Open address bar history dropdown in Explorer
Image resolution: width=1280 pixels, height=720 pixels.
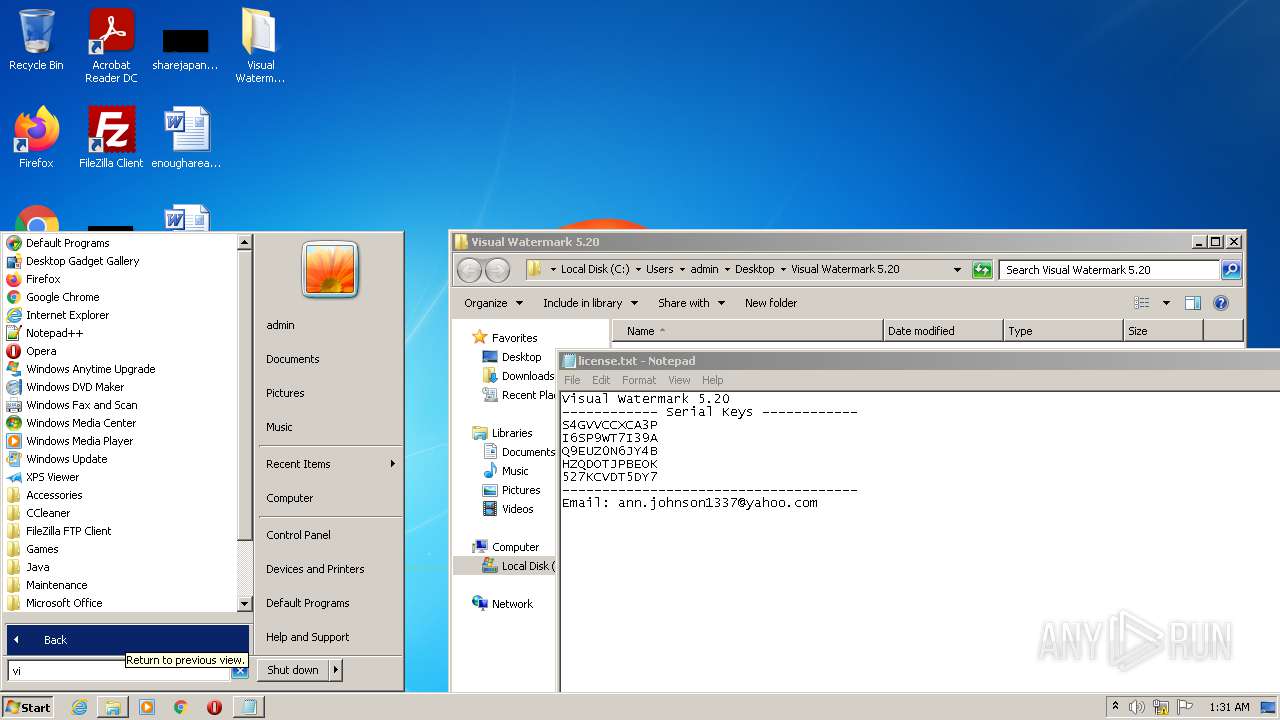tap(957, 270)
